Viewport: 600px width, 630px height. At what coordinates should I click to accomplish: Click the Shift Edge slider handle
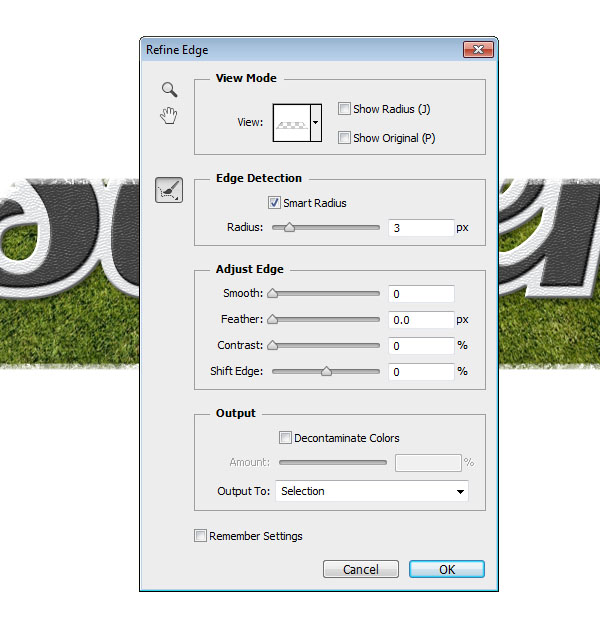[326, 371]
